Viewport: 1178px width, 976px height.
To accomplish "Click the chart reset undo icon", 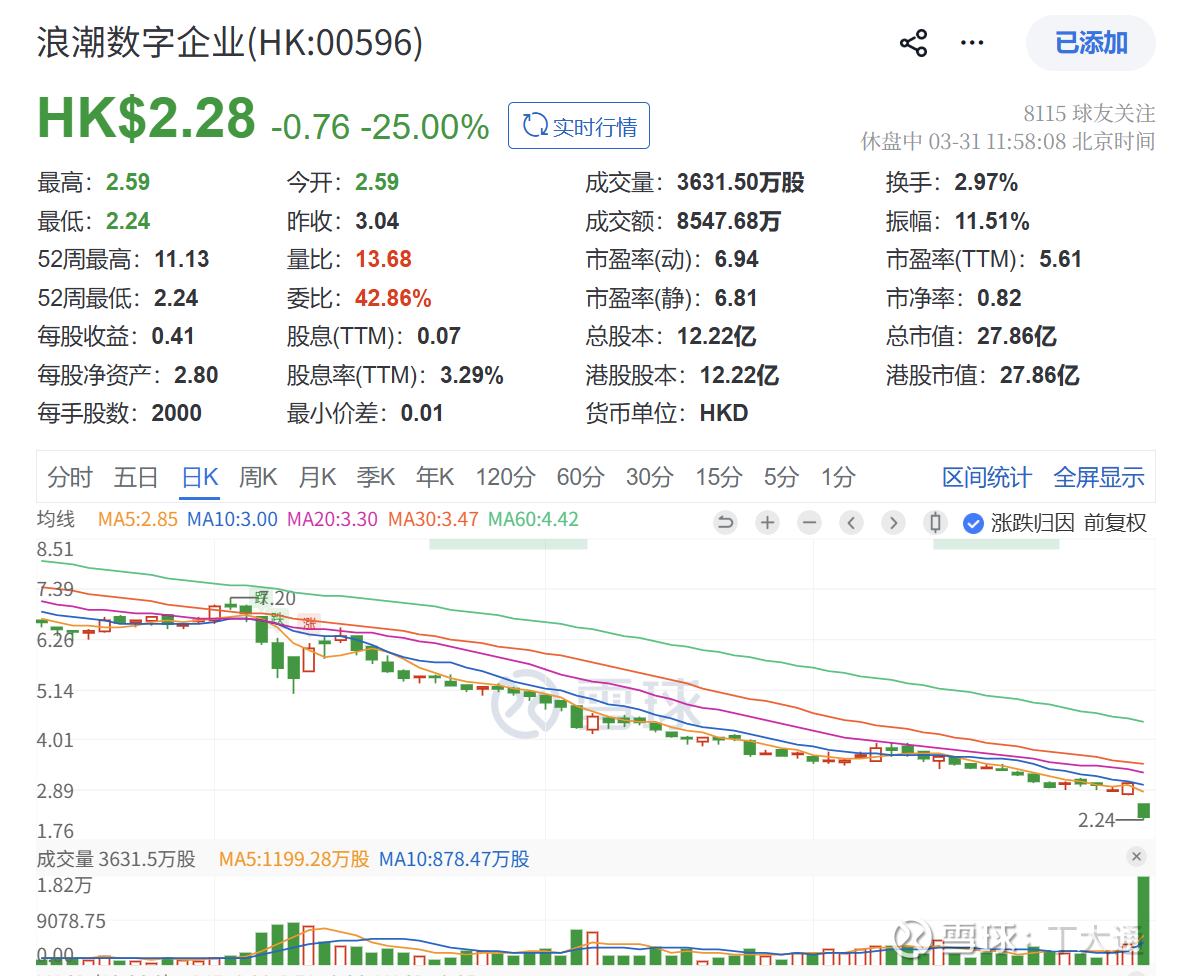I will click(x=725, y=522).
